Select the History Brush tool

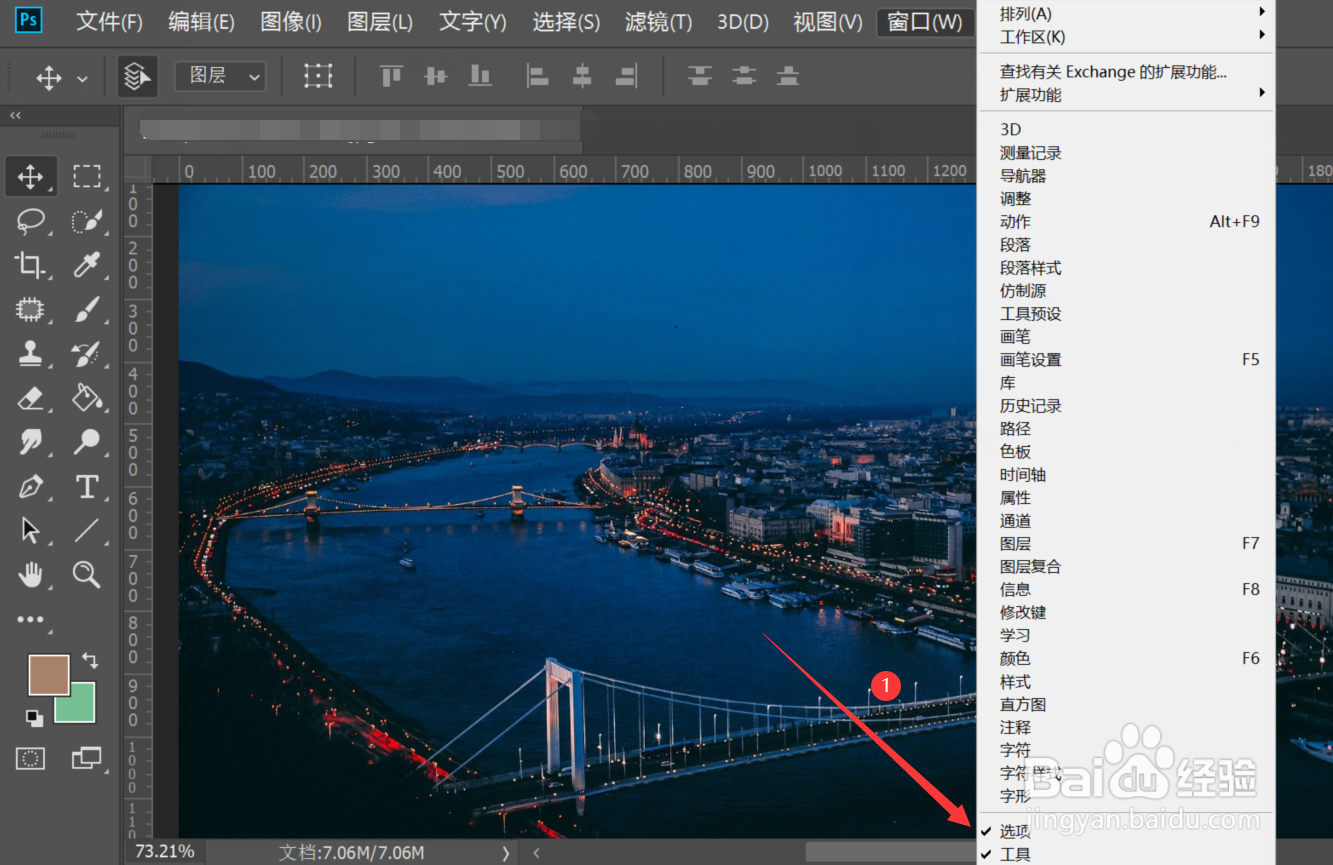(x=87, y=353)
